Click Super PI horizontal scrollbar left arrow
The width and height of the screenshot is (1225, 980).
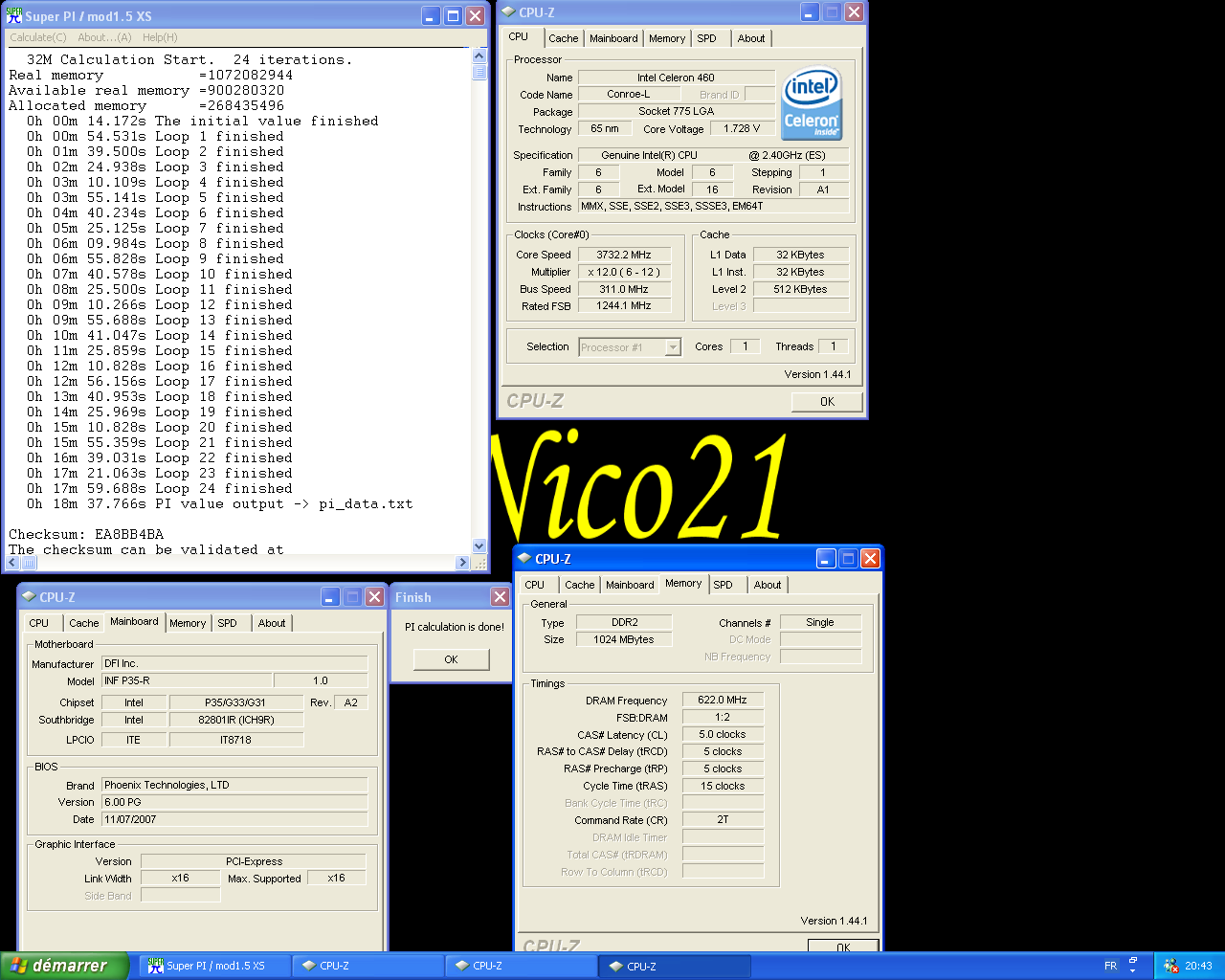[12, 563]
